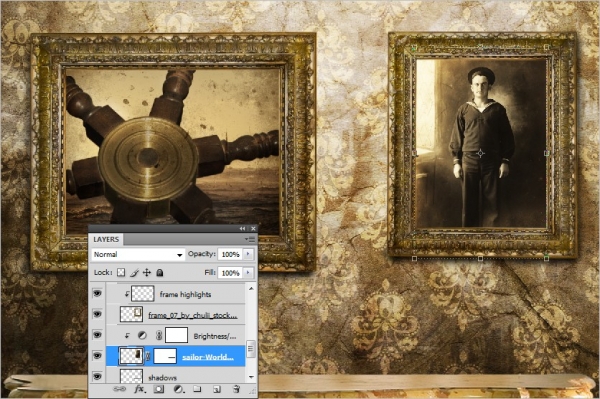Click top-right transform handle on sailor photo

[x=546, y=47]
